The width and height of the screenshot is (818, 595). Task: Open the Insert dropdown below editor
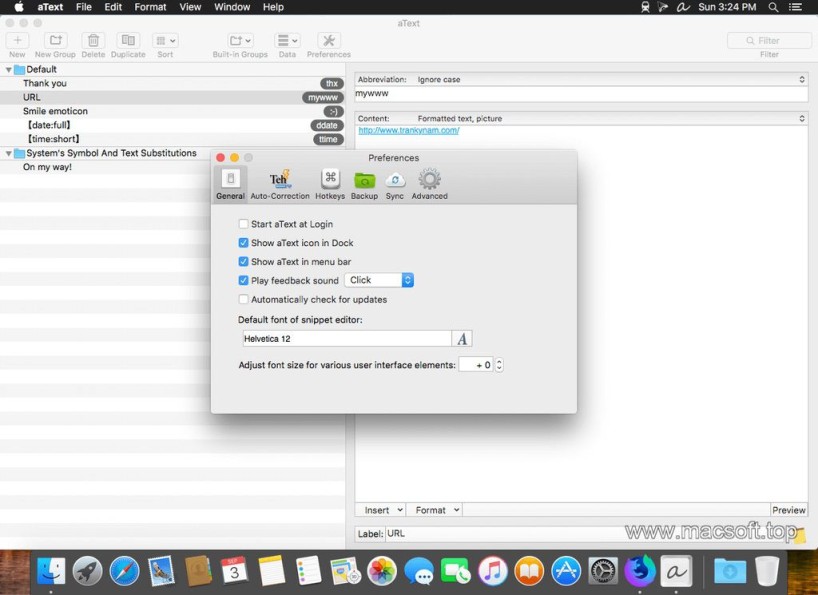pyautogui.click(x=382, y=510)
